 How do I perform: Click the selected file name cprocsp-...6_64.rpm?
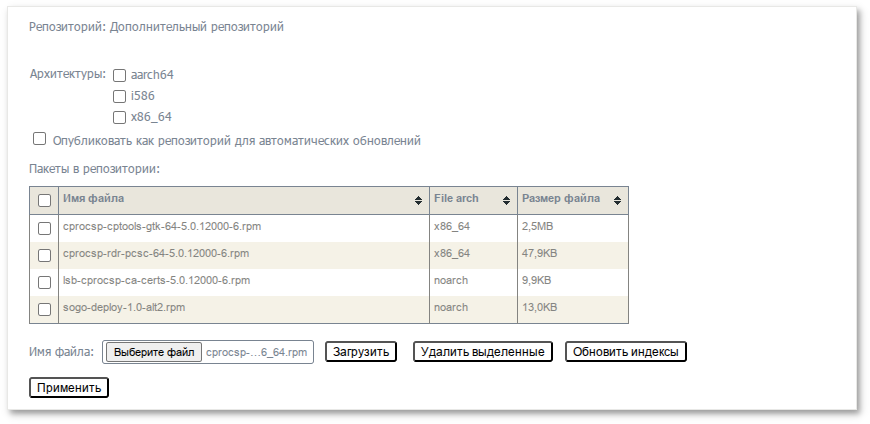(257, 352)
